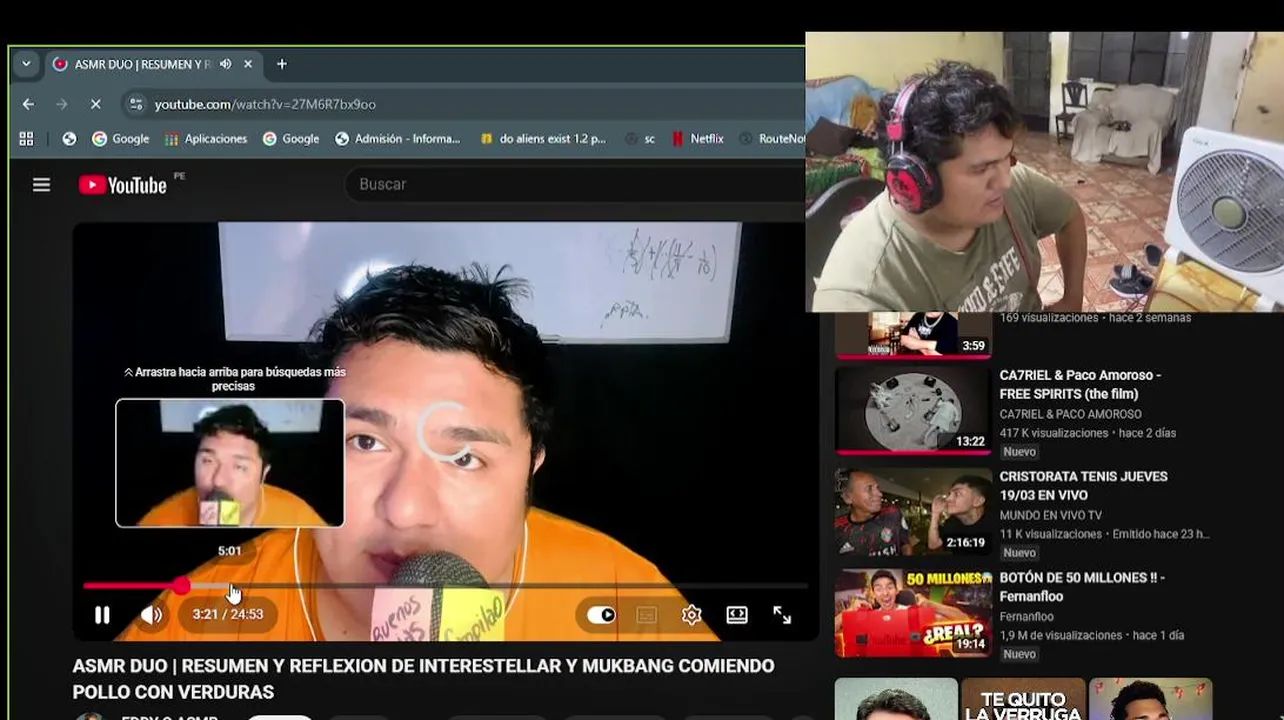
Task: Open the 'sc' bookmark
Action: [640, 139]
